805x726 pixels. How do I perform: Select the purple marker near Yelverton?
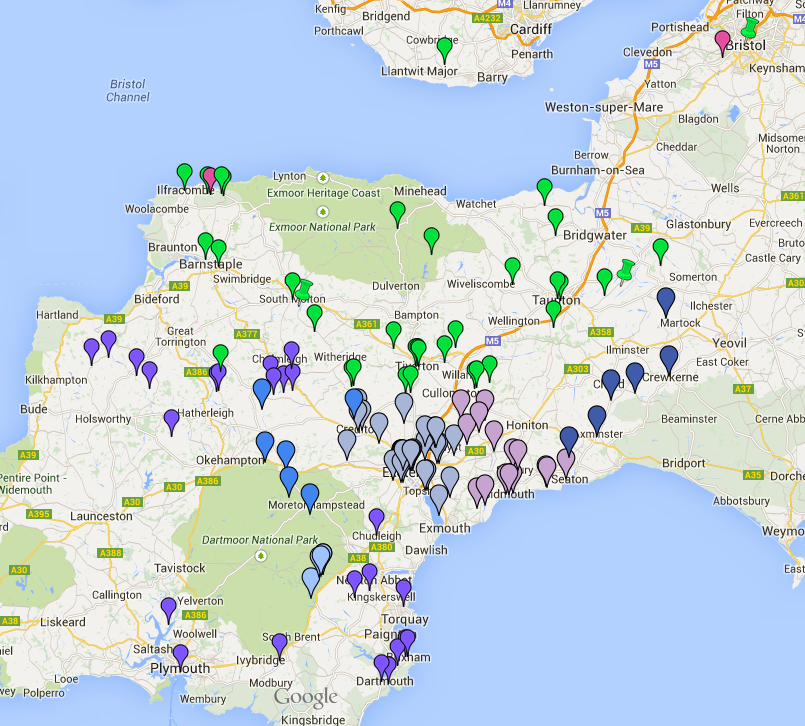[x=169, y=607]
